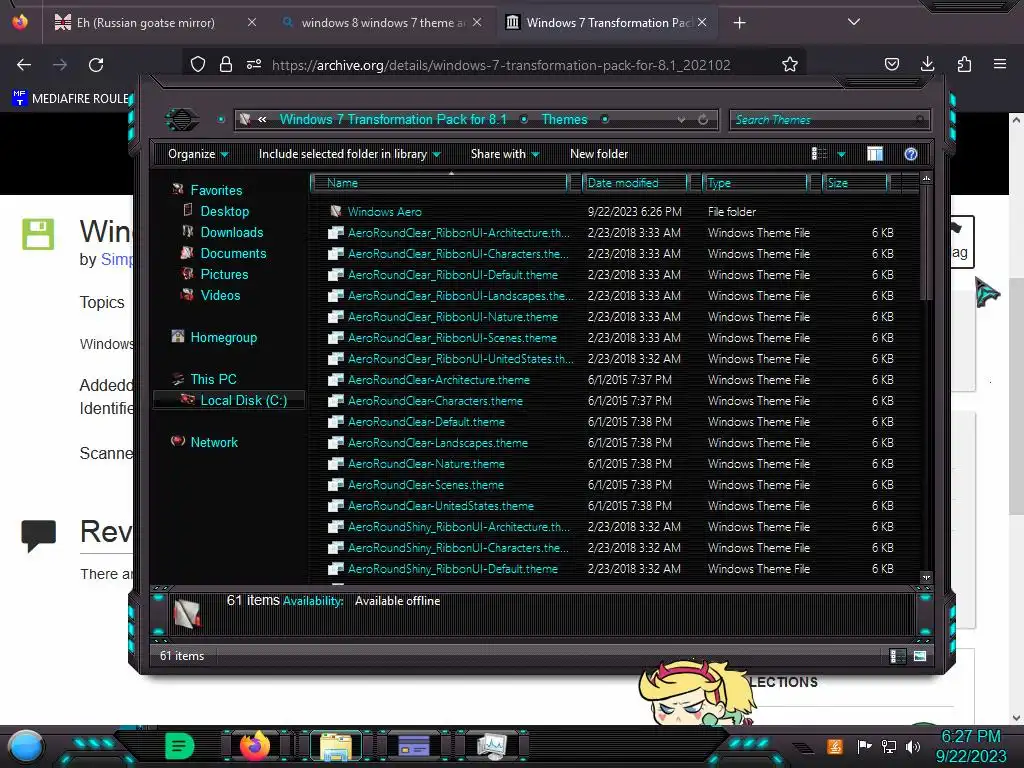Sort by Date modified column header
The height and width of the screenshot is (768, 1024).
(634, 183)
